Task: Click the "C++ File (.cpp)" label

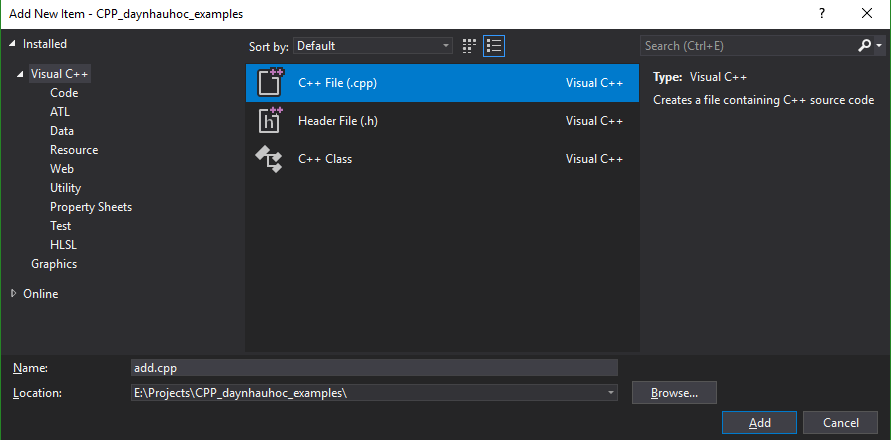Action: tap(338, 83)
